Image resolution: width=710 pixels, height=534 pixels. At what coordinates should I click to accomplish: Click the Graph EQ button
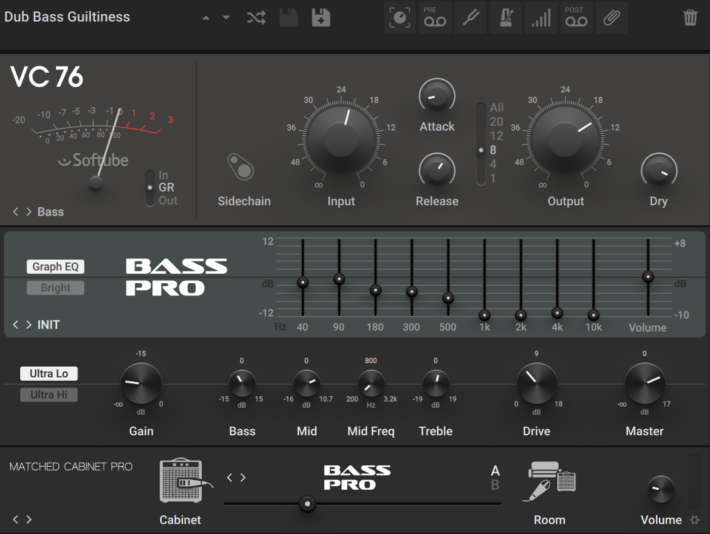[x=55, y=267]
